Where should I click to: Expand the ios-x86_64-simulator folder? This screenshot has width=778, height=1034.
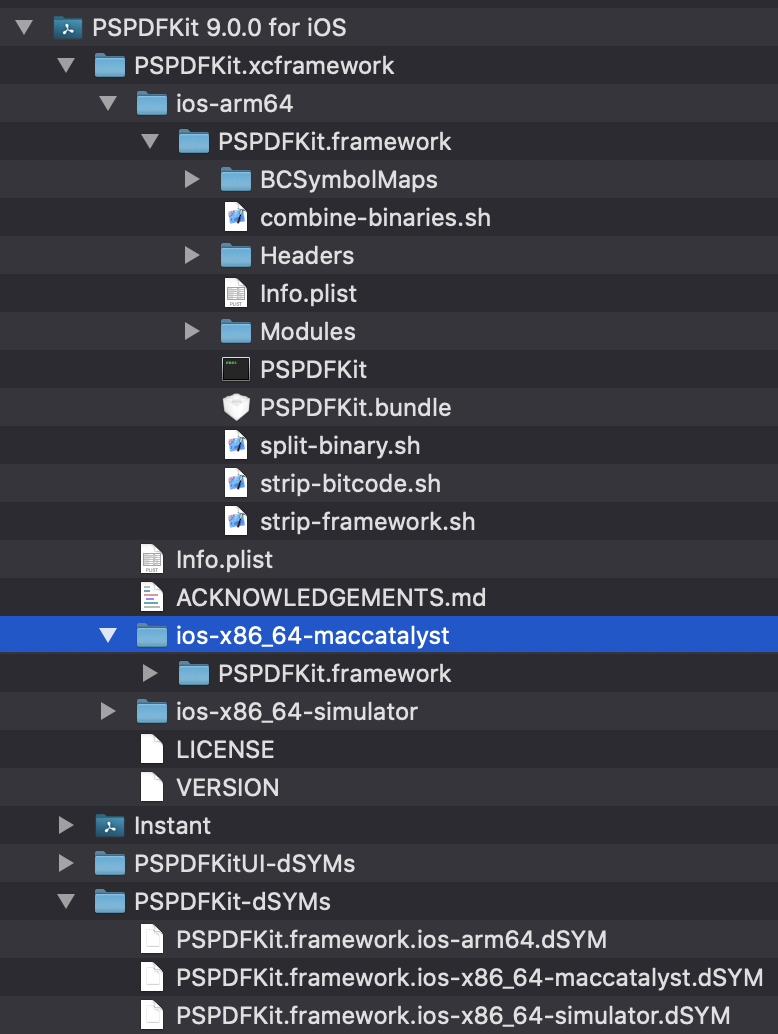point(108,711)
